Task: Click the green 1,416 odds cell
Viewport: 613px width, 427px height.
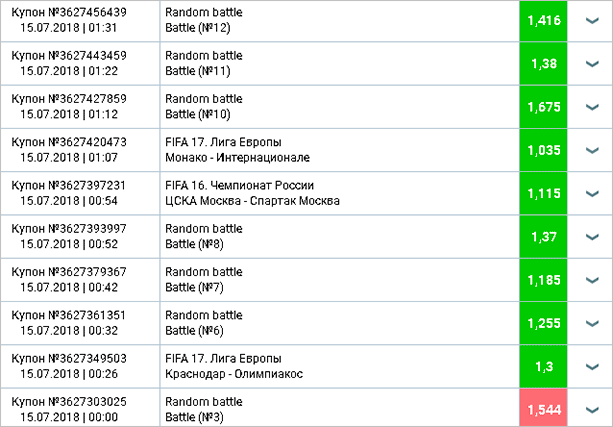Action: [543, 20]
